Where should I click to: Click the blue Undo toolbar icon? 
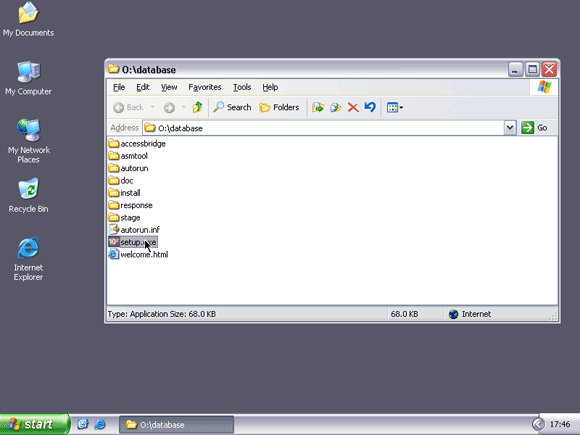370,107
